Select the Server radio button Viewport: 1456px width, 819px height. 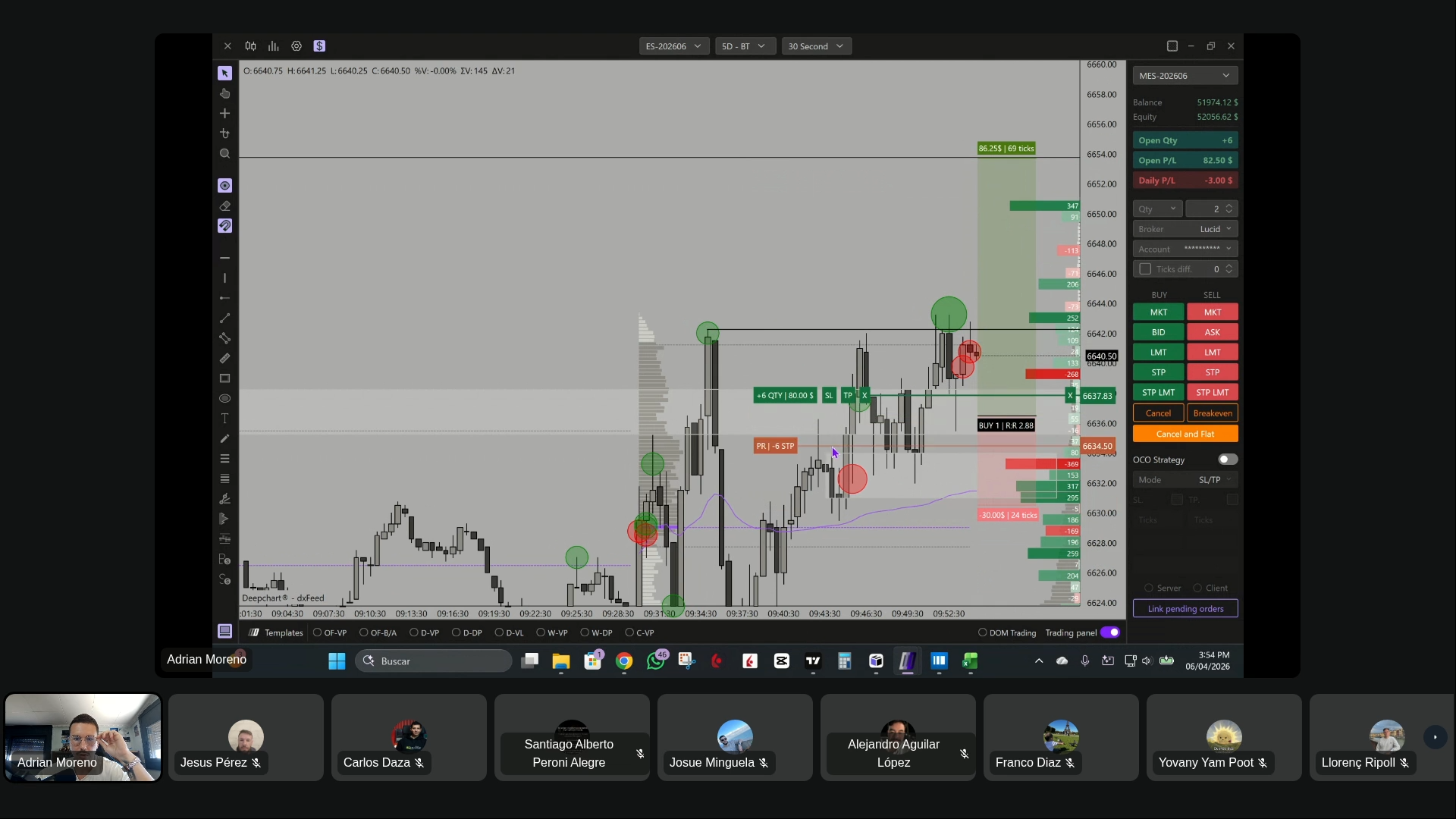(1149, 588)
